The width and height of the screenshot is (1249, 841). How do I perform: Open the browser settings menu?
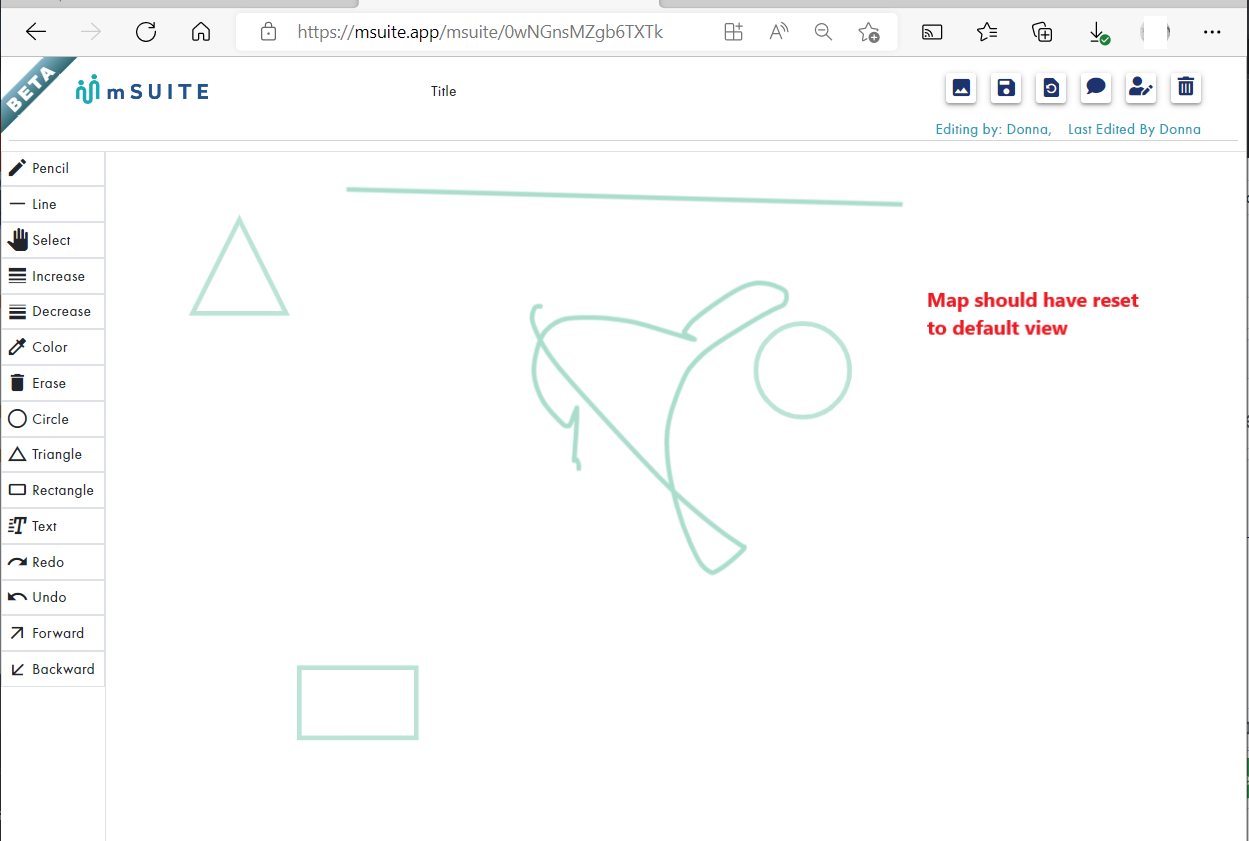tap(1212, 32)
